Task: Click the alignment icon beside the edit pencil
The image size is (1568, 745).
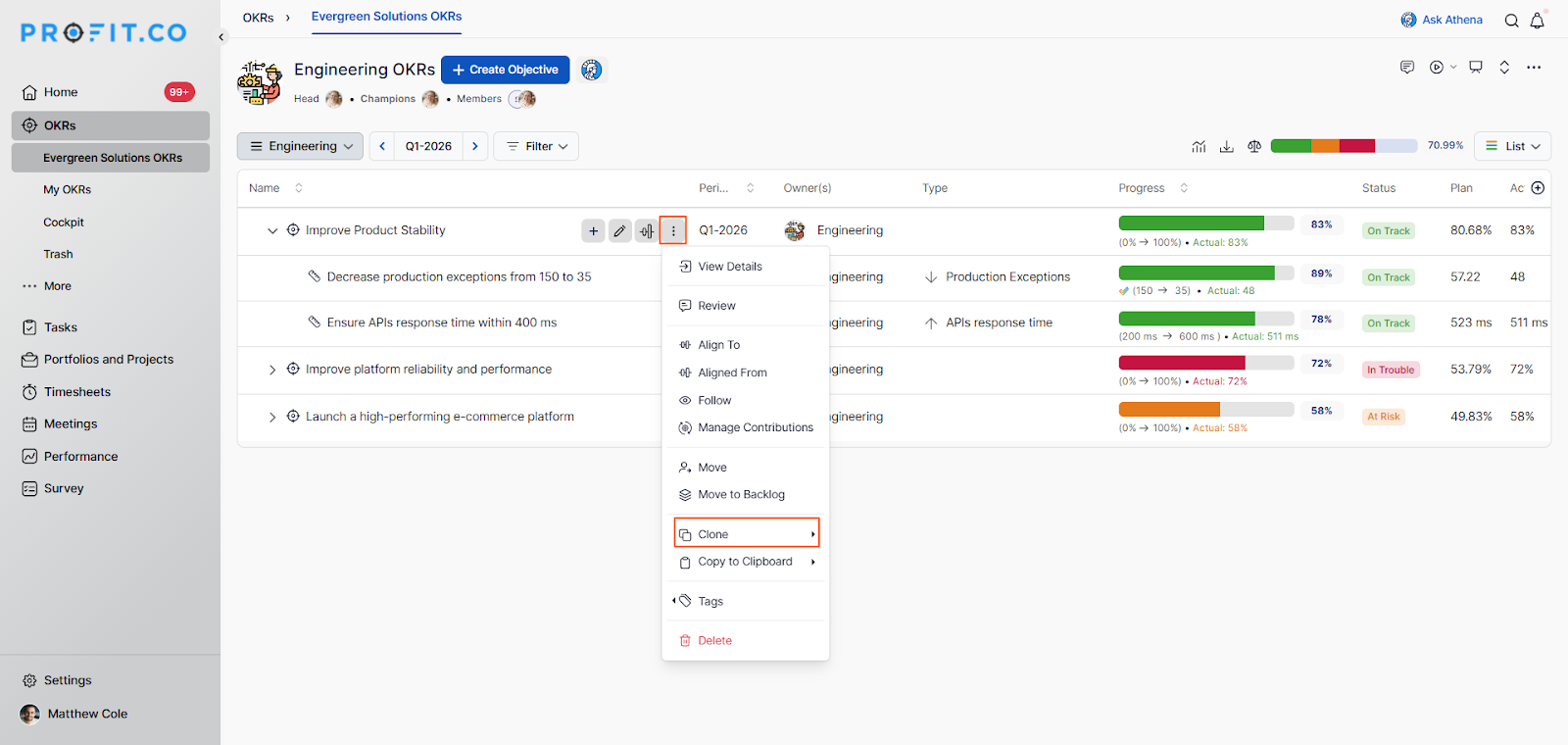Action: [x=646, y=231]
